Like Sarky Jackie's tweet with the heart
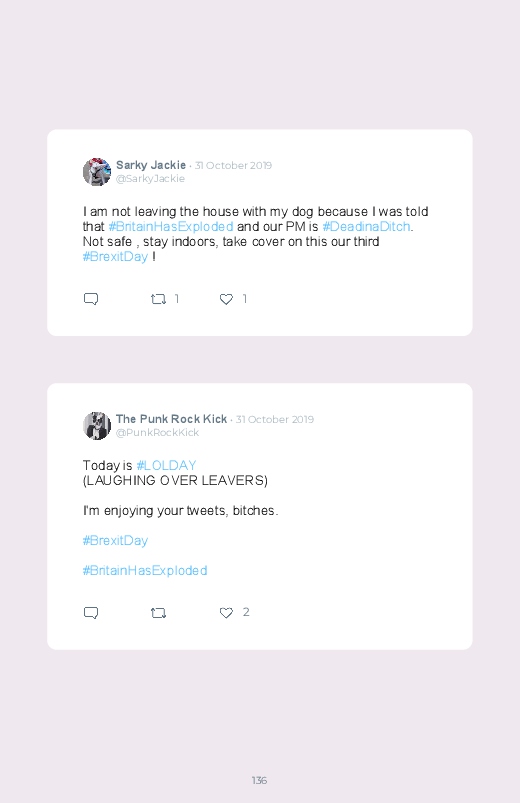The image size is (520, 803). click(x=226, y=299)
